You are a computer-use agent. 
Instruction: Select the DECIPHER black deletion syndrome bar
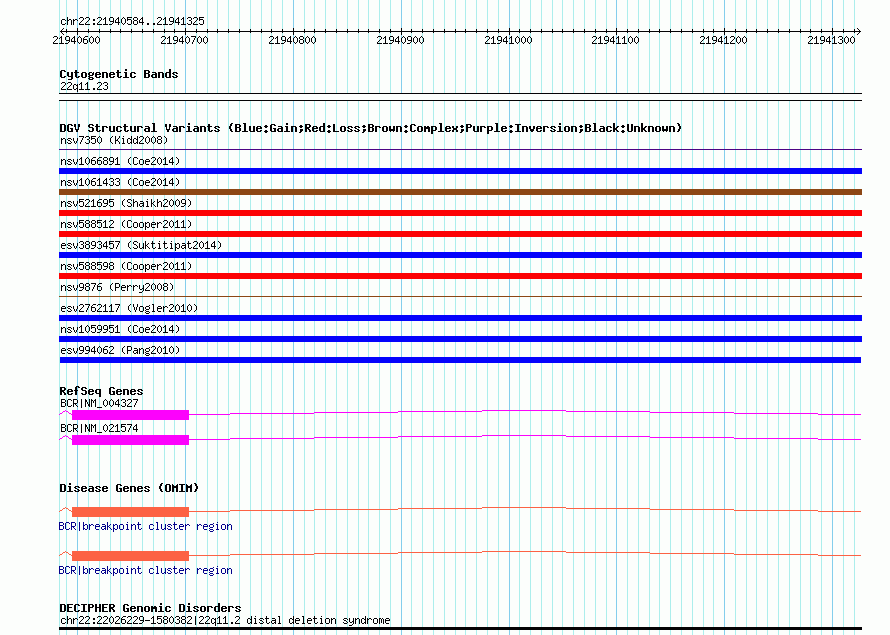click(460, 629)
